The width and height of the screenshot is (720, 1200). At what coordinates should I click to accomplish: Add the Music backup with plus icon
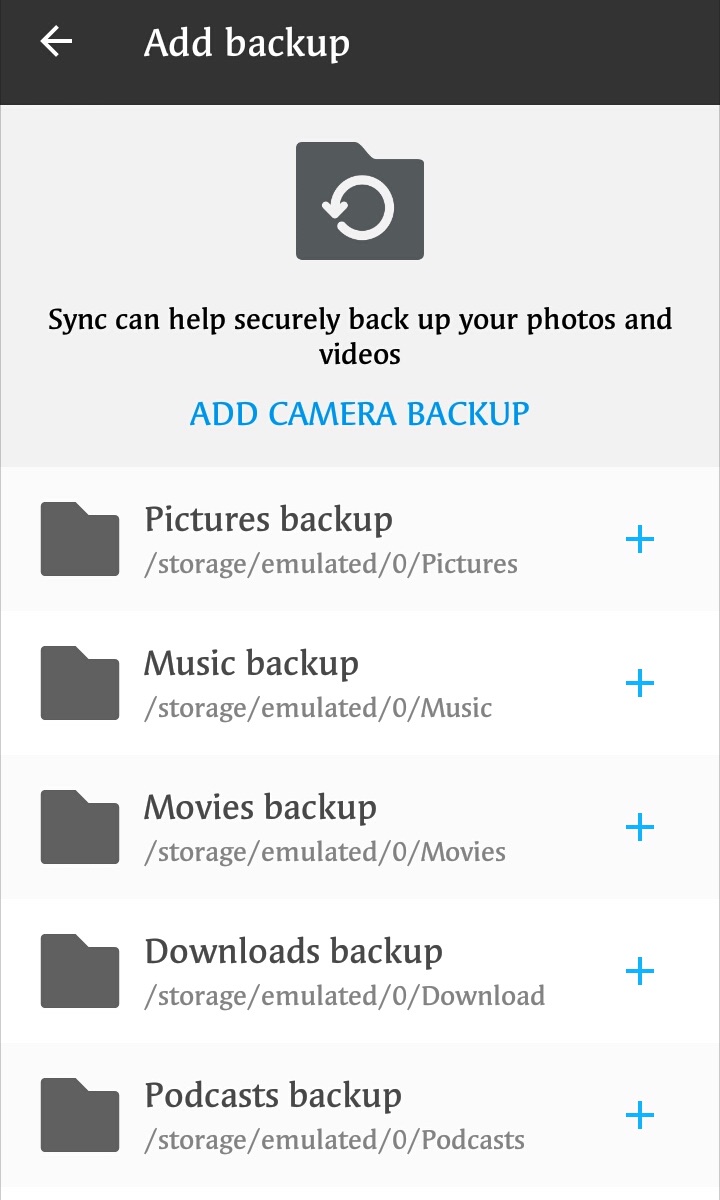coord(639,684)
